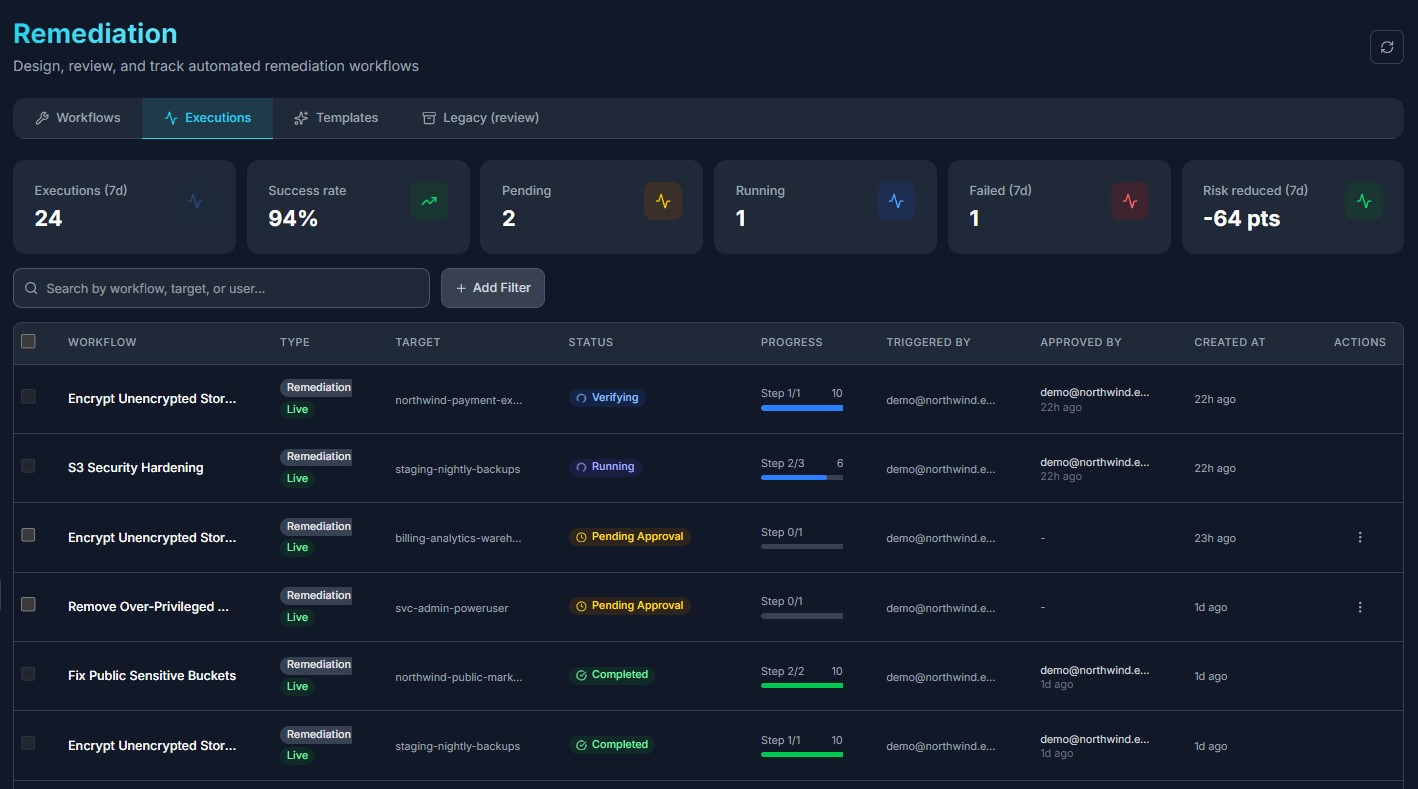The width and height of the screenshot is (1418, 789).
Task: Click the Status column header
Action: 591,342
